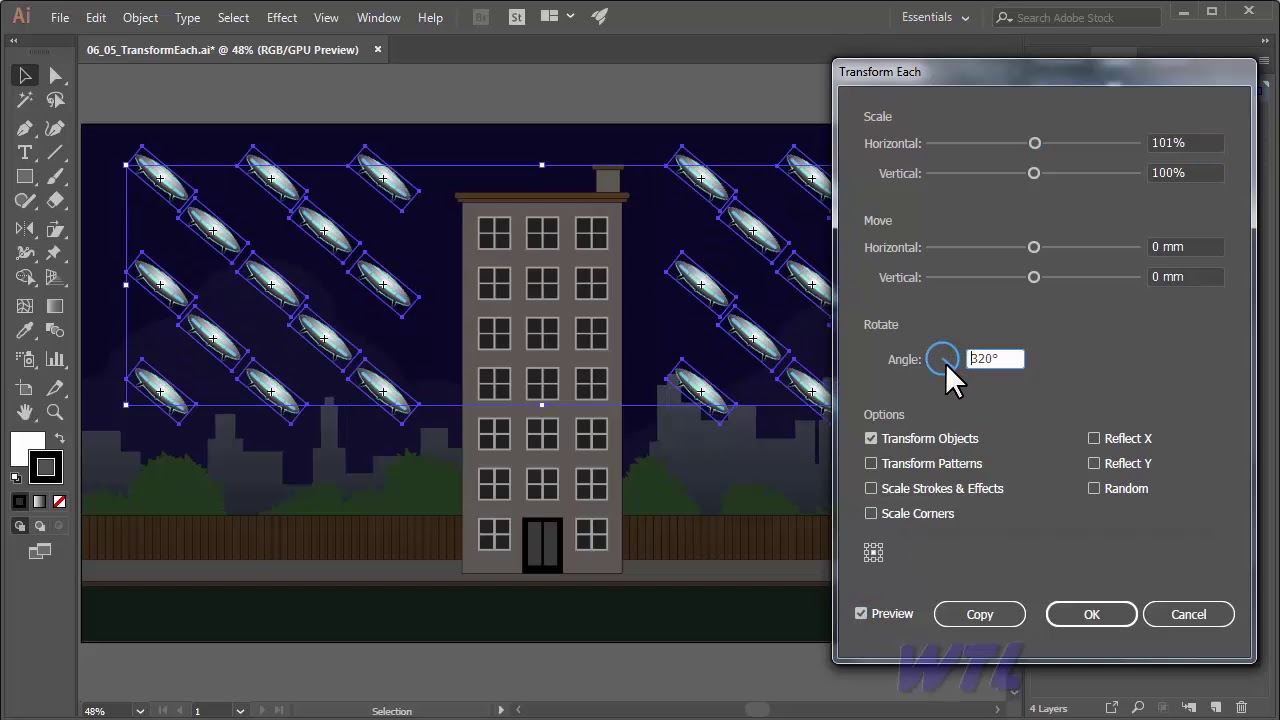The width and height of the screenshot is (1280, 720).
Task: Cancel the Transform Each dialog
Action: point(1189,614)
